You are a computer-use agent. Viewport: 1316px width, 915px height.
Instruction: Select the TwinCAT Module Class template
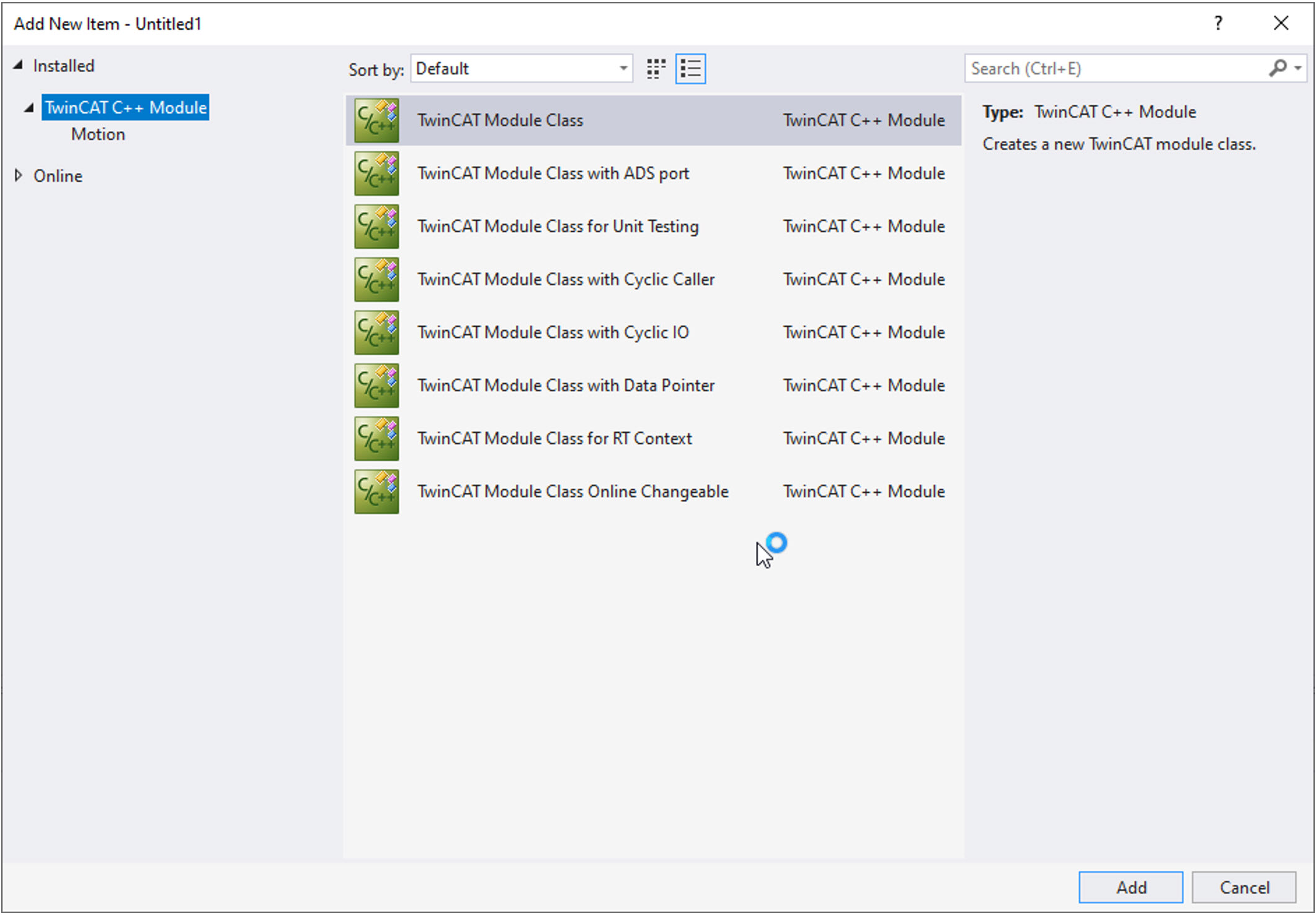[x=654, y=120]
